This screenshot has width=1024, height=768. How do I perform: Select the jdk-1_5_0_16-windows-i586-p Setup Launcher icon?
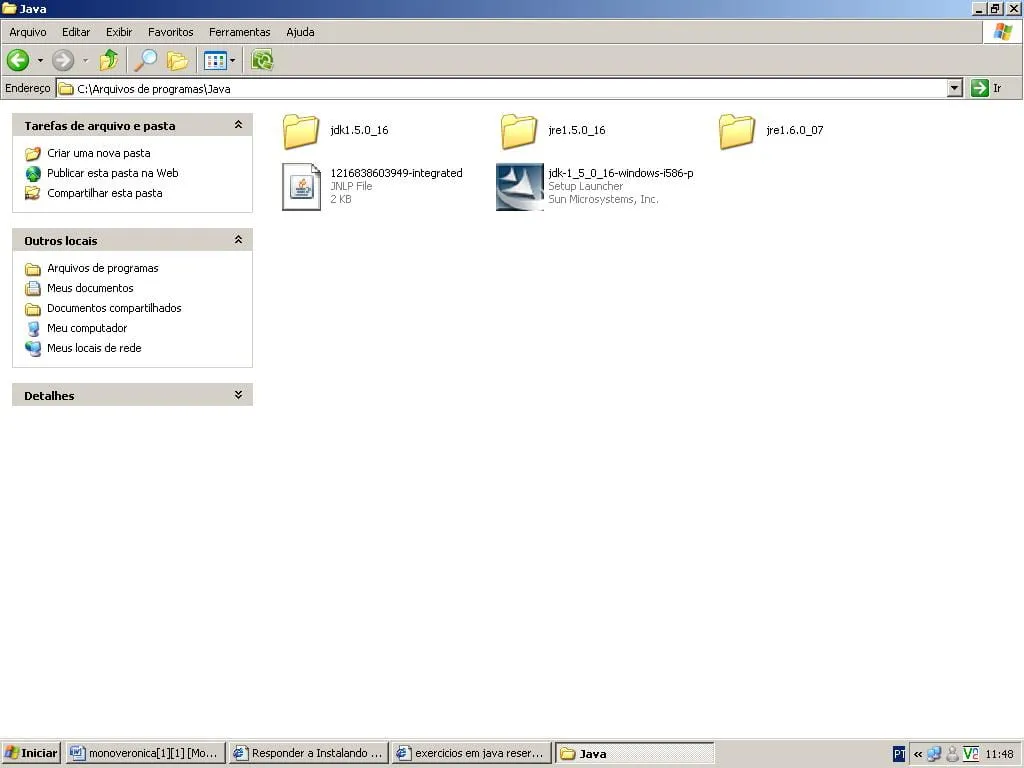pos(520,187)
